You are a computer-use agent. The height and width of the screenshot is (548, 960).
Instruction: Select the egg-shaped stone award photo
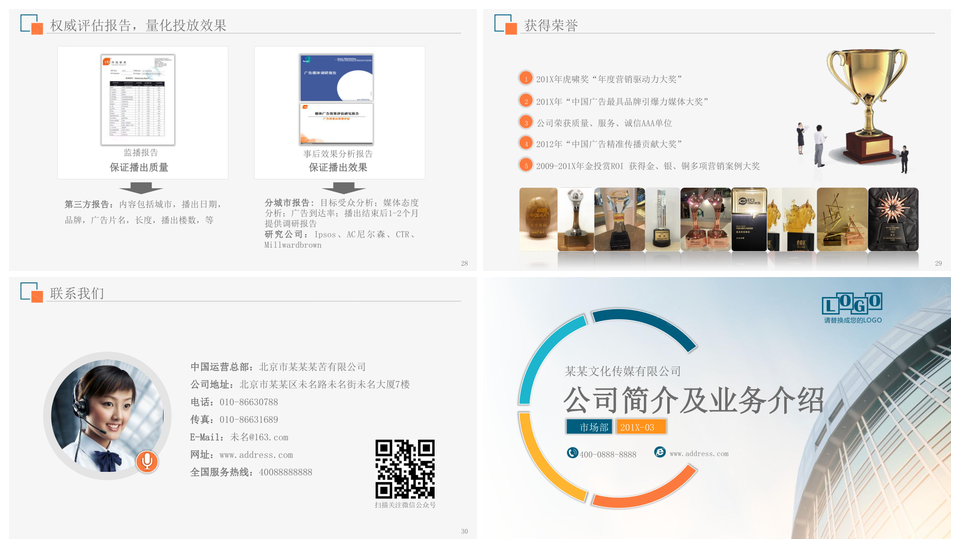[x=538, y=219]
